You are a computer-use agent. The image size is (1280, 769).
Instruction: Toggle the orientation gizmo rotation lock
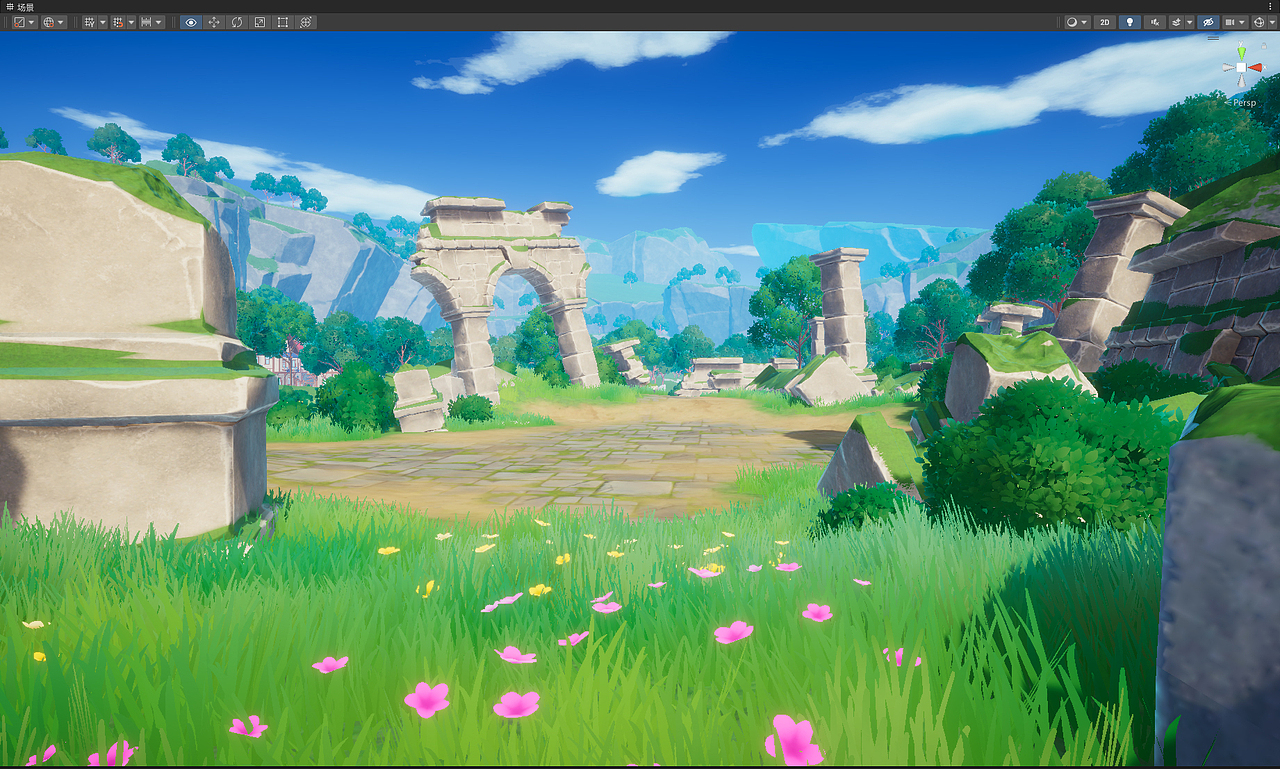(1264, 46)
